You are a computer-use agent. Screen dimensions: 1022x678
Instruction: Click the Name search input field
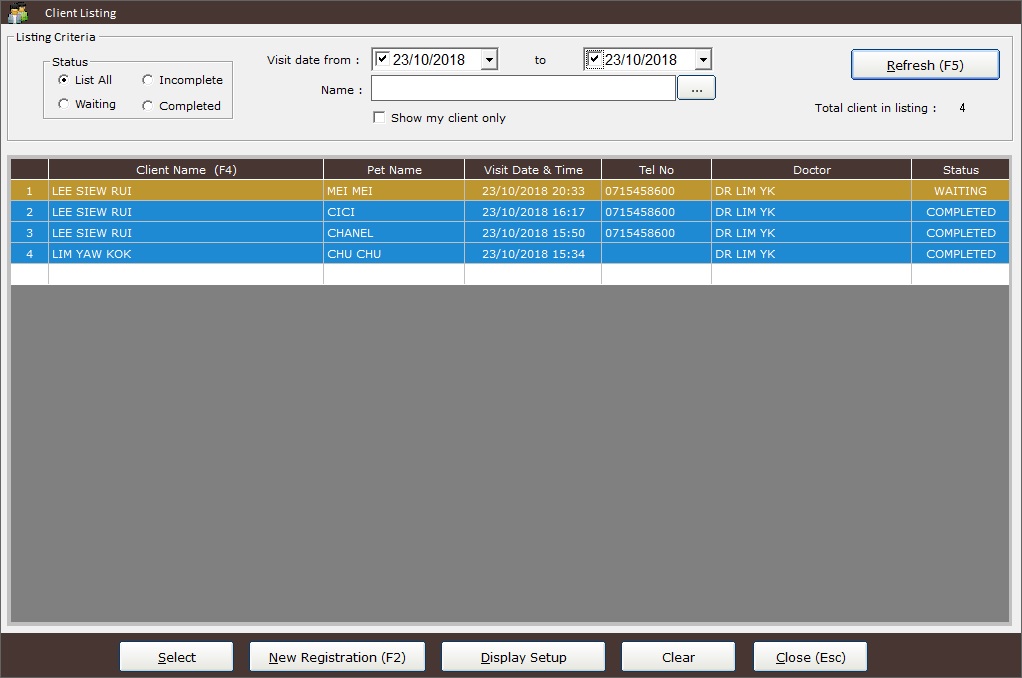coord(523,89)
